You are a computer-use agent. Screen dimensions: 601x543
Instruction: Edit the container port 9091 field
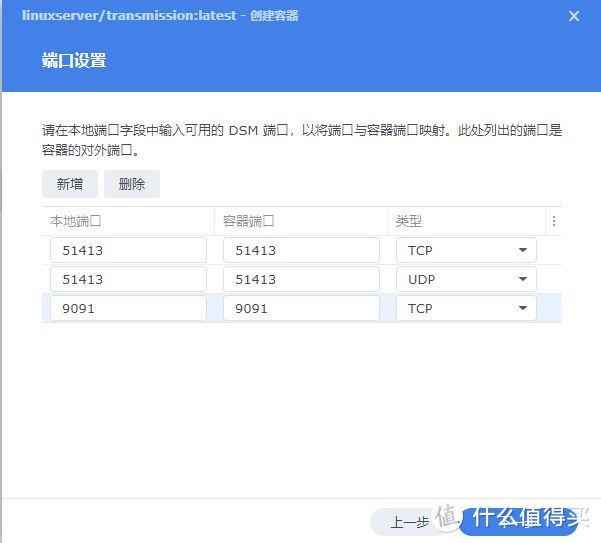point(301,308)
